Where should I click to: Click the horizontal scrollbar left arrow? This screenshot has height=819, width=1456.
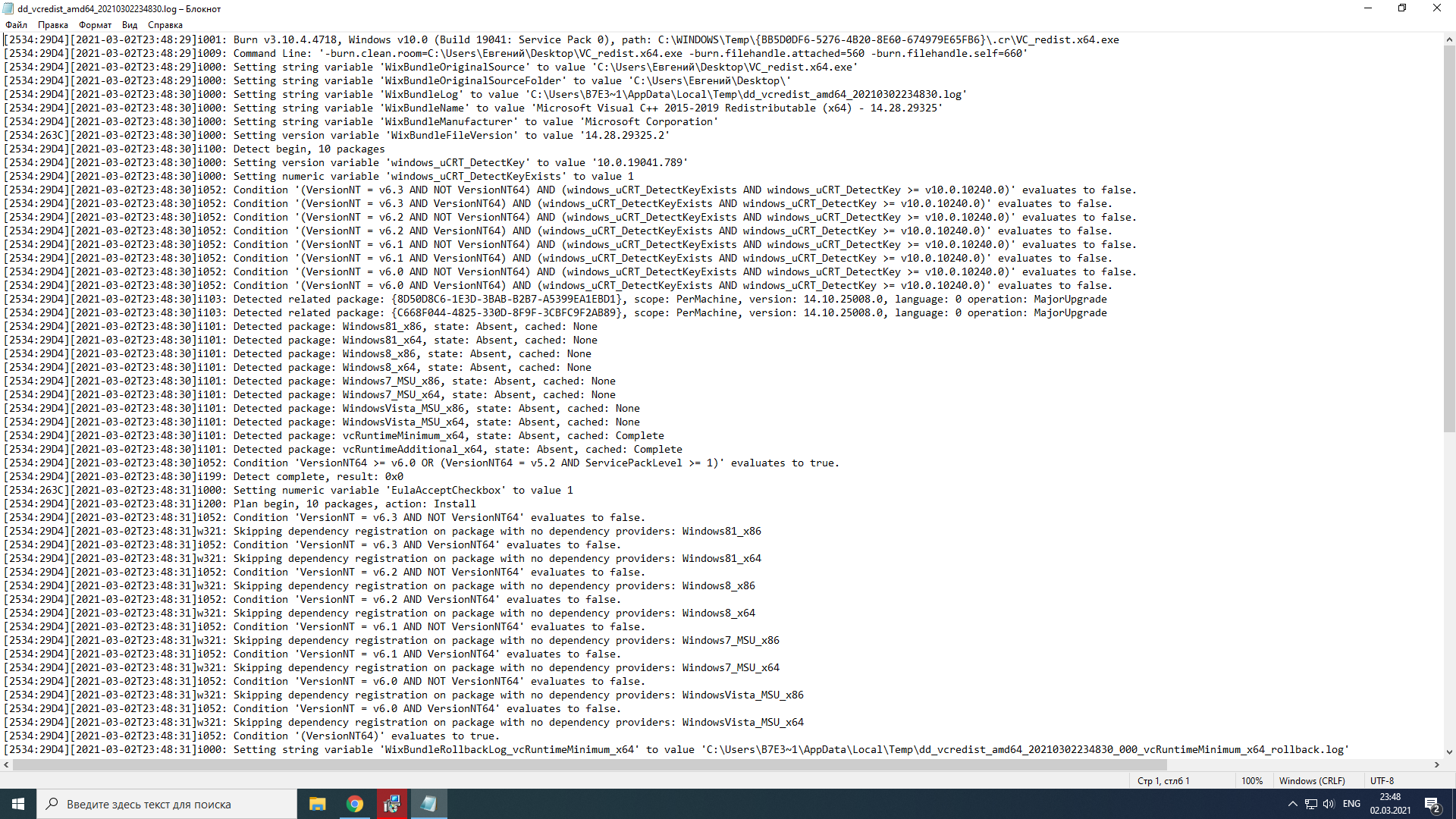6,765
